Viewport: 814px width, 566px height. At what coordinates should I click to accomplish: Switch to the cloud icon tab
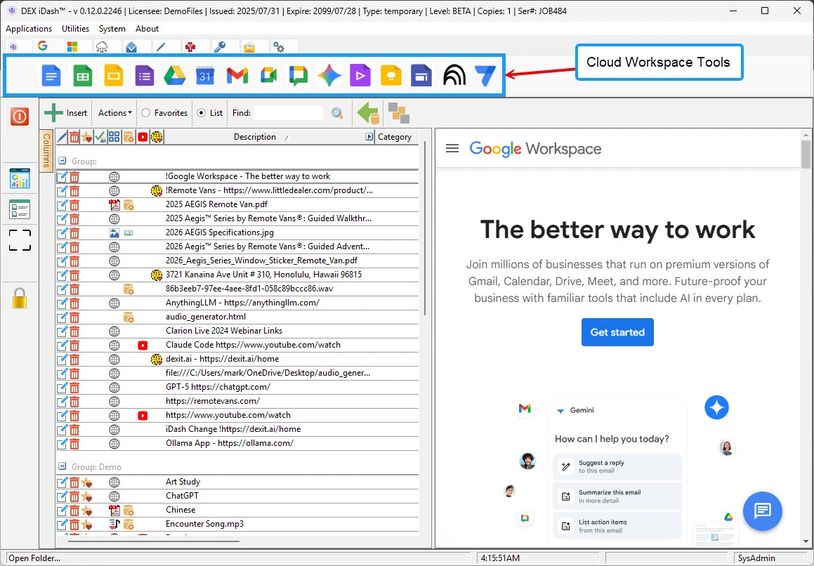point(102,47)
